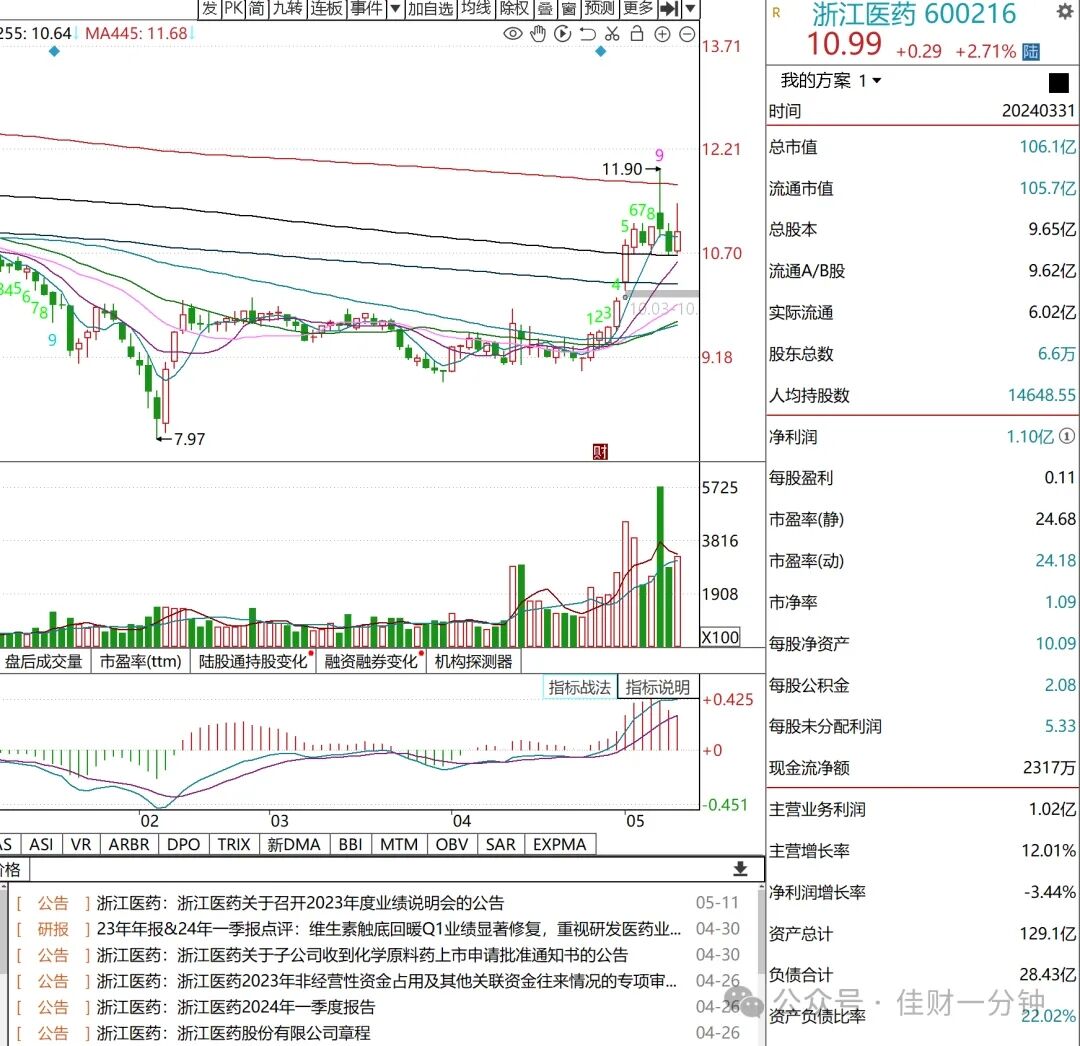Open 2023年度业绩说明会 announcement link
The height and width of the screenshot is (1046, 1080).
(300, 903)
